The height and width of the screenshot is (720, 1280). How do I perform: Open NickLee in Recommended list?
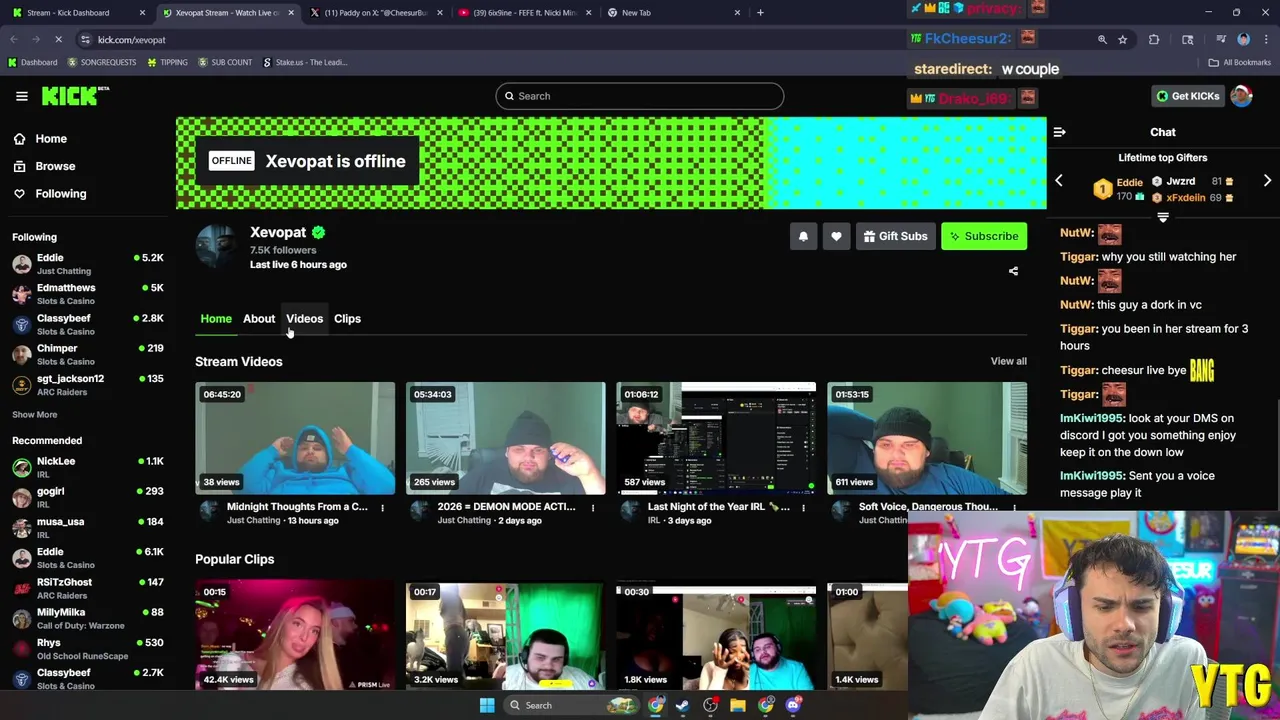click(87, 467)
